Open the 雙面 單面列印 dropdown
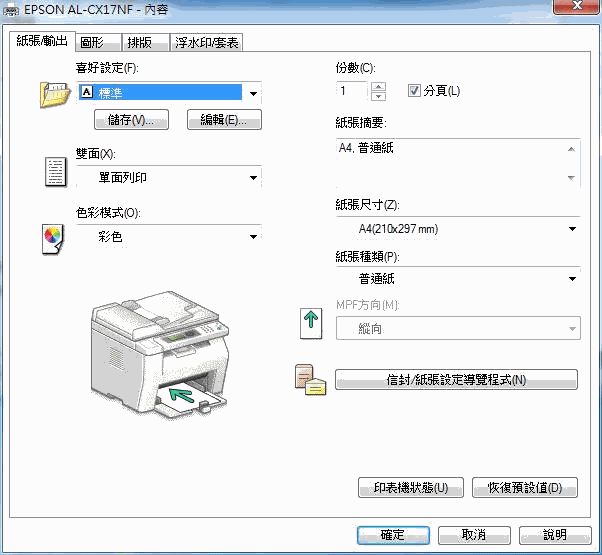Screen dimensions: 602x555 tap(169, 177)
